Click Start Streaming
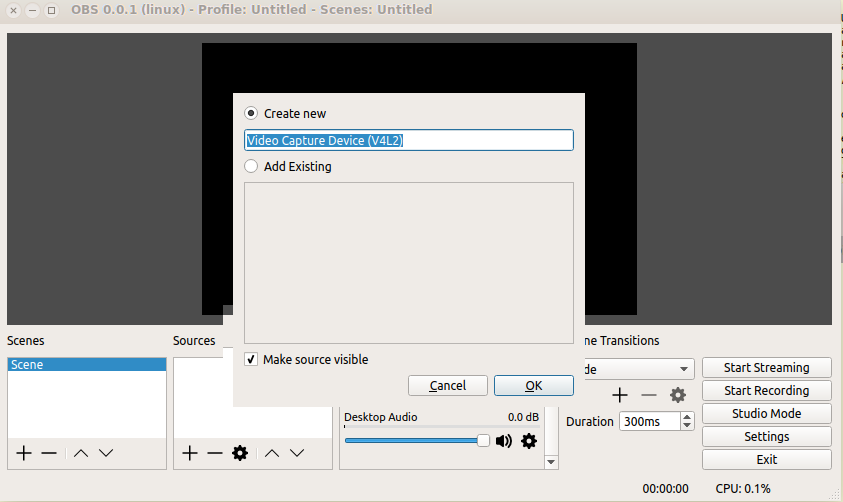This screenshot has height=502, width=843. click(x=767, y=368)
